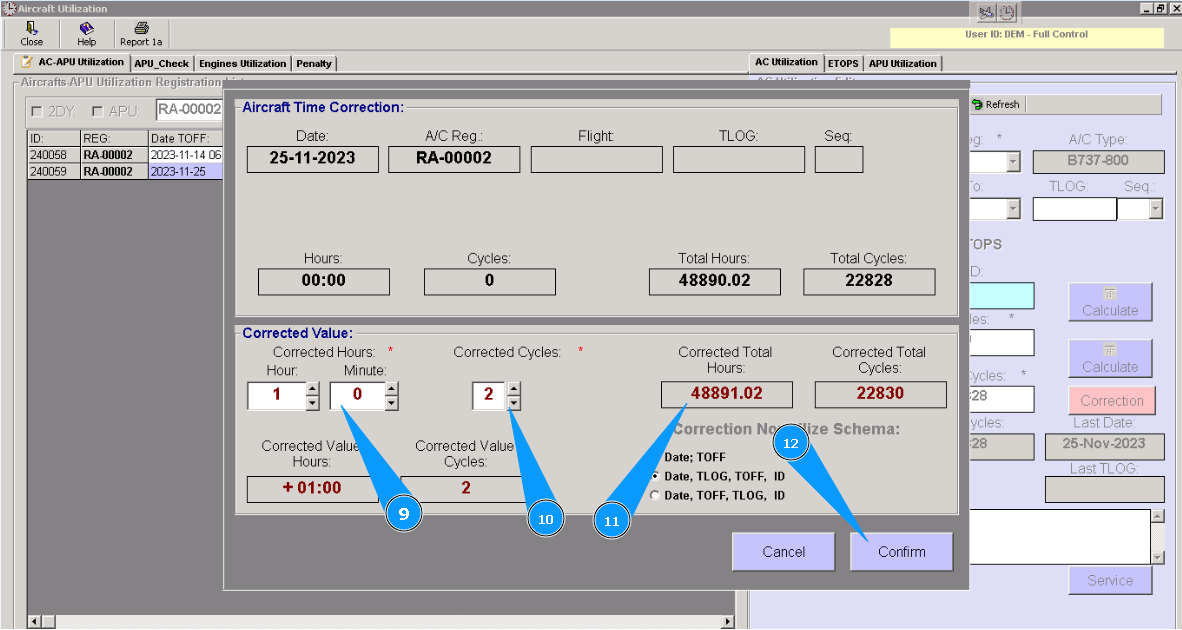Increase Corrected Cycles value
Screen dimensions: 1182x630
click(513, 390)
